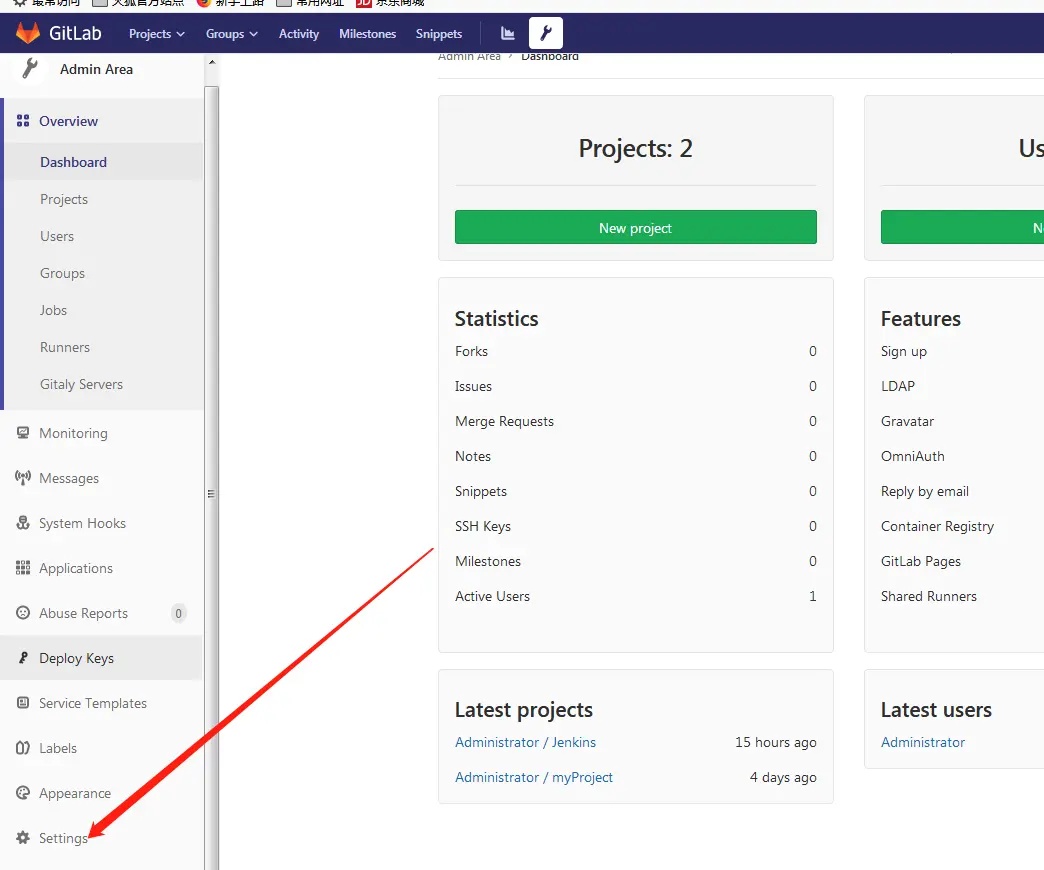
Task: Open the Groups dropdown in navbar
Action: click(x=231, y=34)
